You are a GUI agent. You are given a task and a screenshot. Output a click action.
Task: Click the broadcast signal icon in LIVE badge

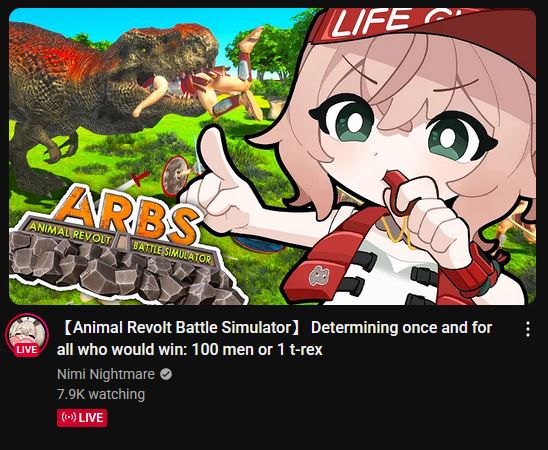(68, 418)
